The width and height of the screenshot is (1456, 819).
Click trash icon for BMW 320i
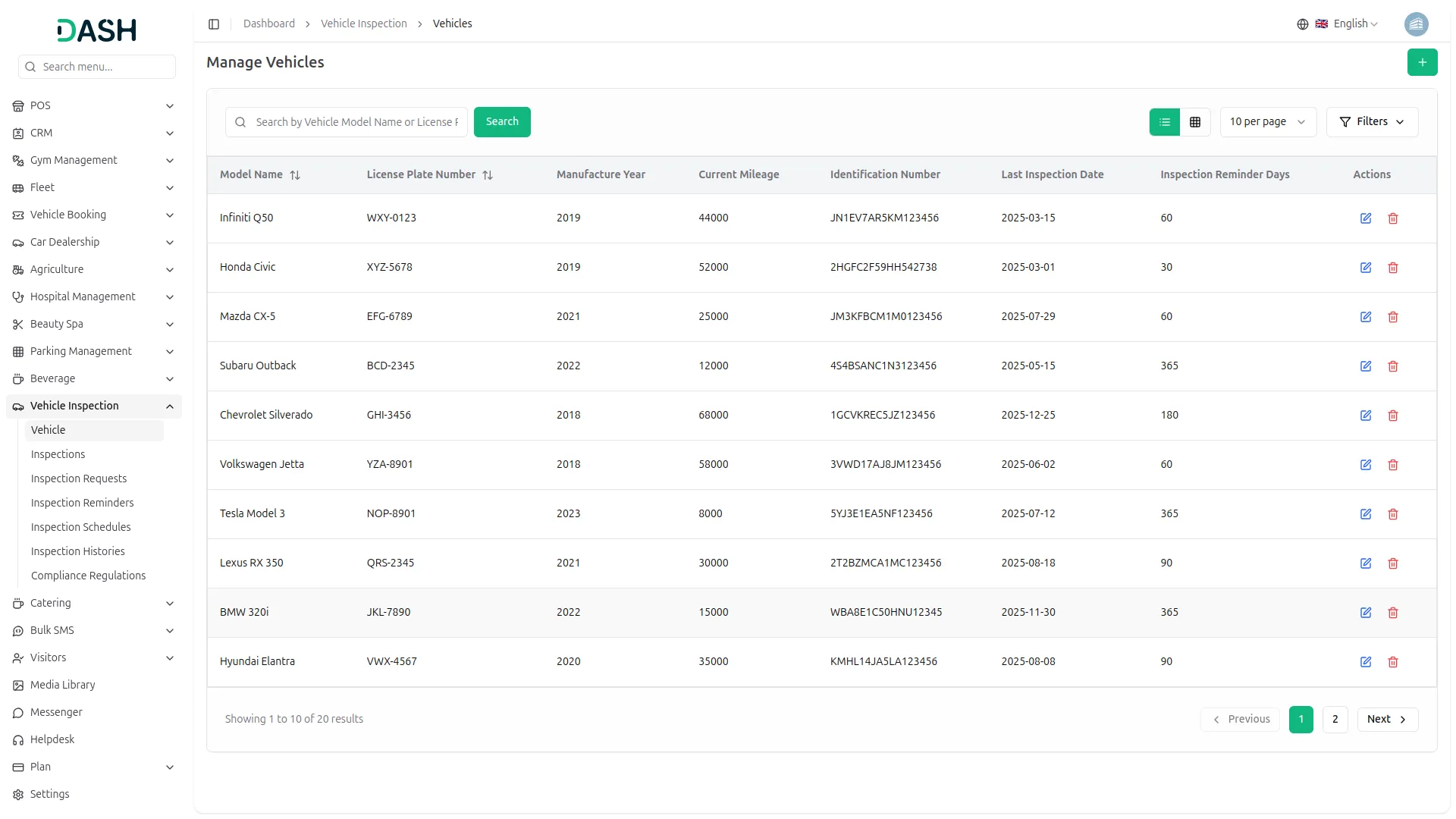coord(1392,613)
